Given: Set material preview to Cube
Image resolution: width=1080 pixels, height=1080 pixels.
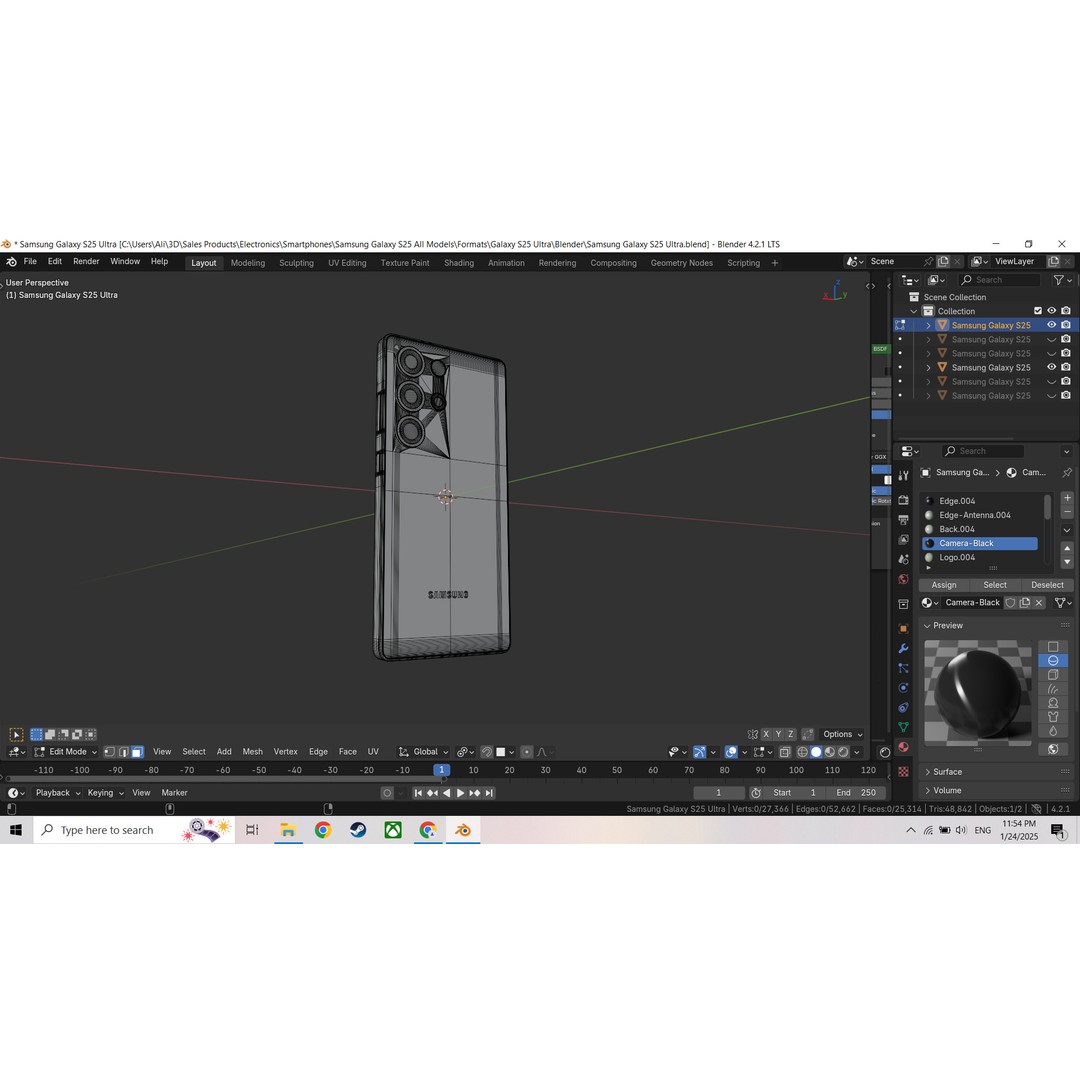Looking at the screenshot, I should tap(1052, 675).
